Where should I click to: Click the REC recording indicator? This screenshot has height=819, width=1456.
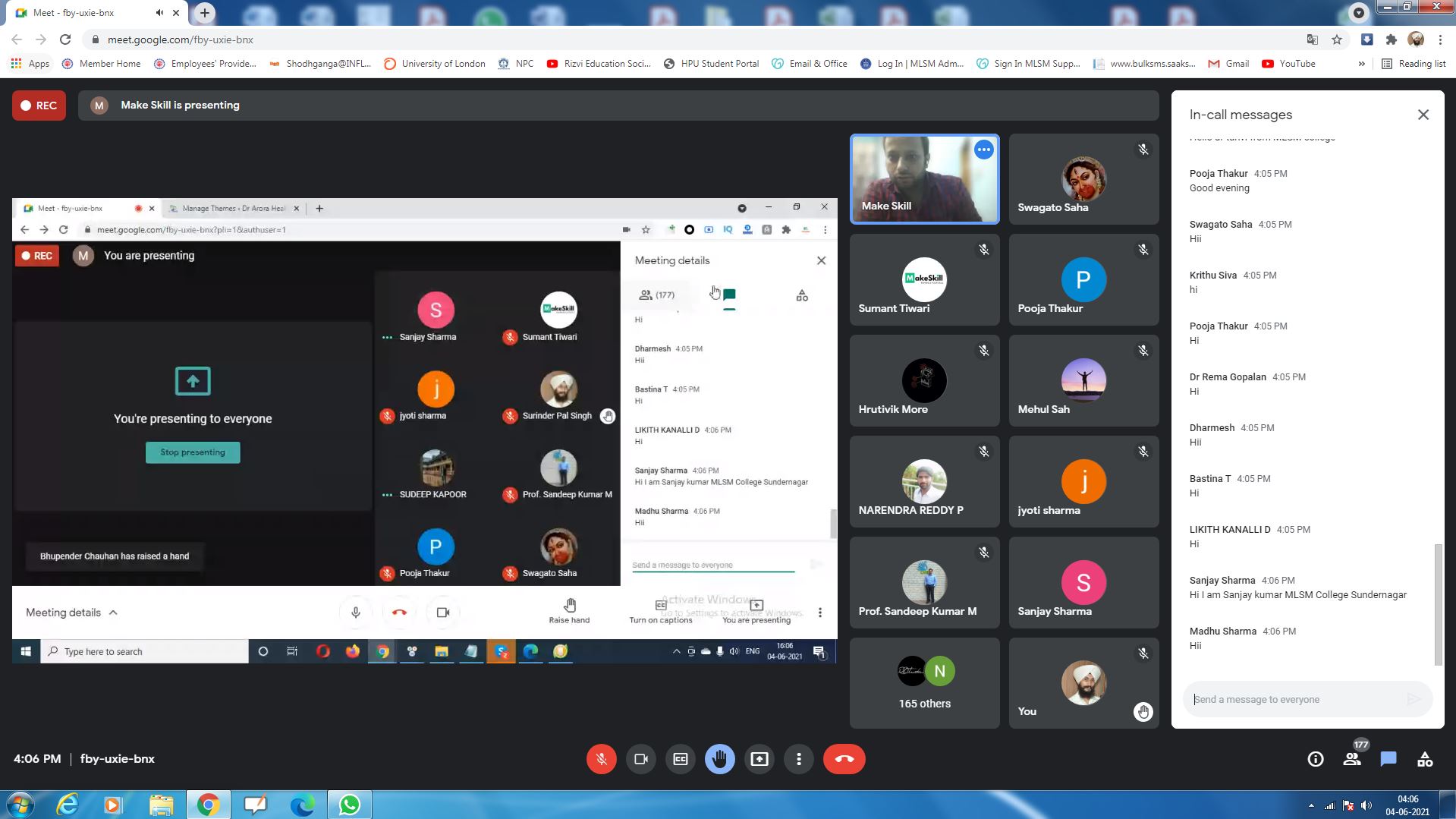click(39, 106)
